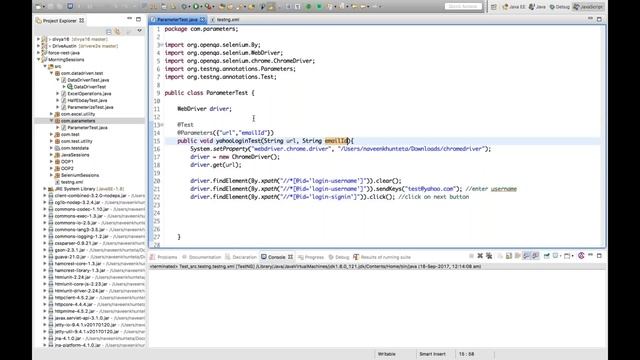
Task: Click the Quick Access search field
Action: (463, 7)
